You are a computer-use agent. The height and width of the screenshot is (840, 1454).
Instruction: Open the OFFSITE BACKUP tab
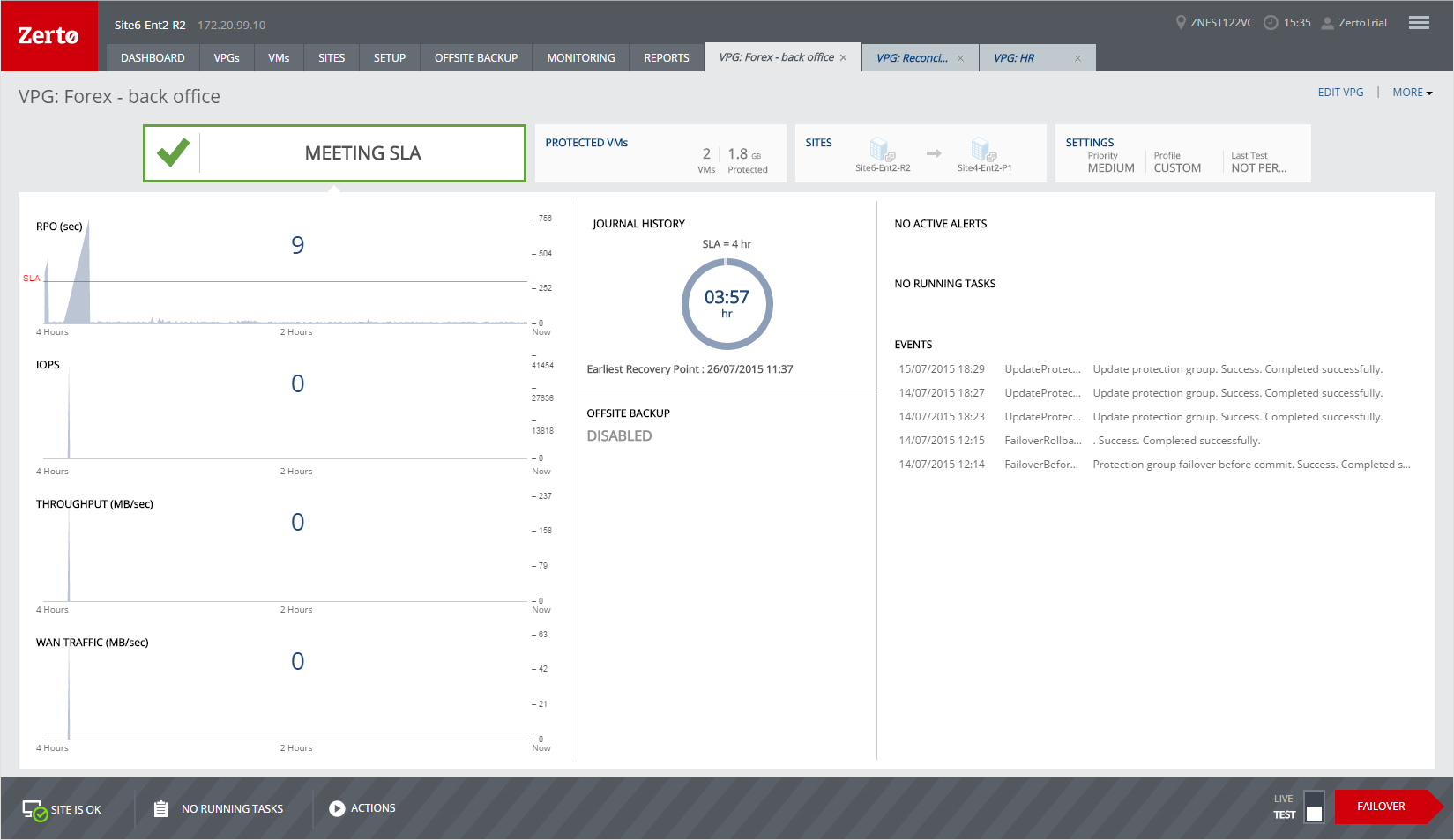[x=476, y=58]
